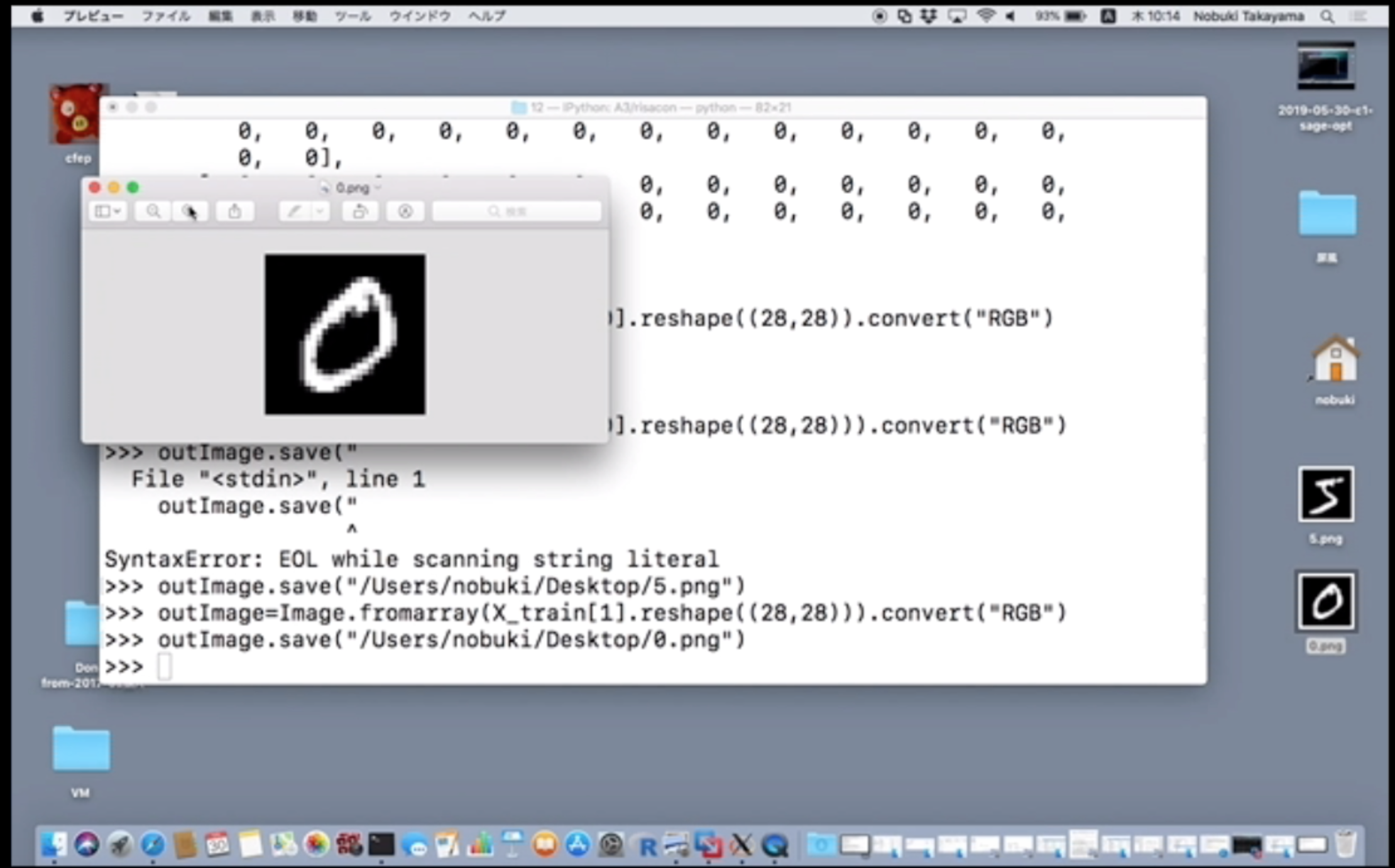The width and height of the screenshot is (1395, 868).
Task: Click the volume icon in menu bar
Action: pyautogui.click(x=1011, y=16)
